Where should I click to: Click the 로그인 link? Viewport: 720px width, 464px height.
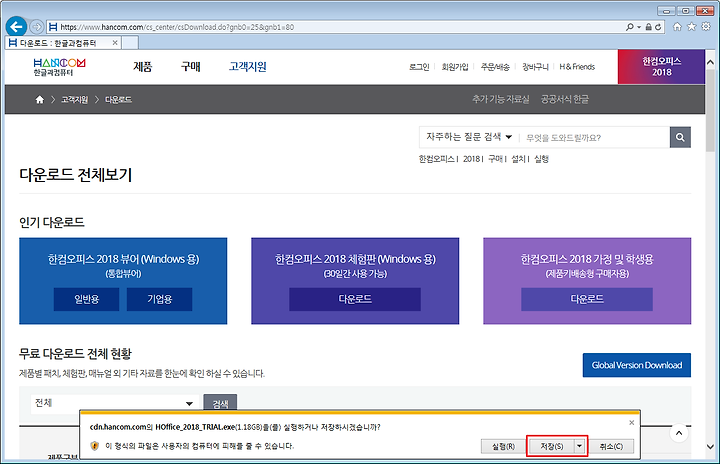click(419, 67)
